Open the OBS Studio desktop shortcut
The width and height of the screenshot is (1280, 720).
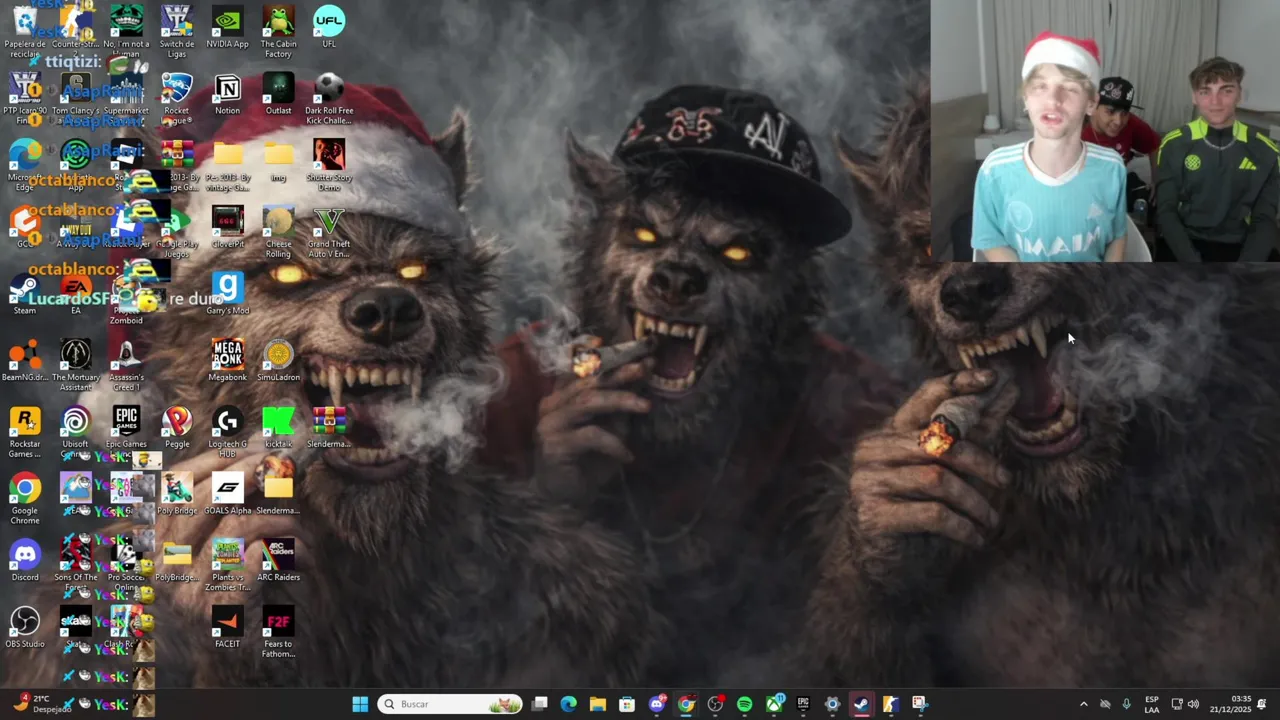point(25,627)
